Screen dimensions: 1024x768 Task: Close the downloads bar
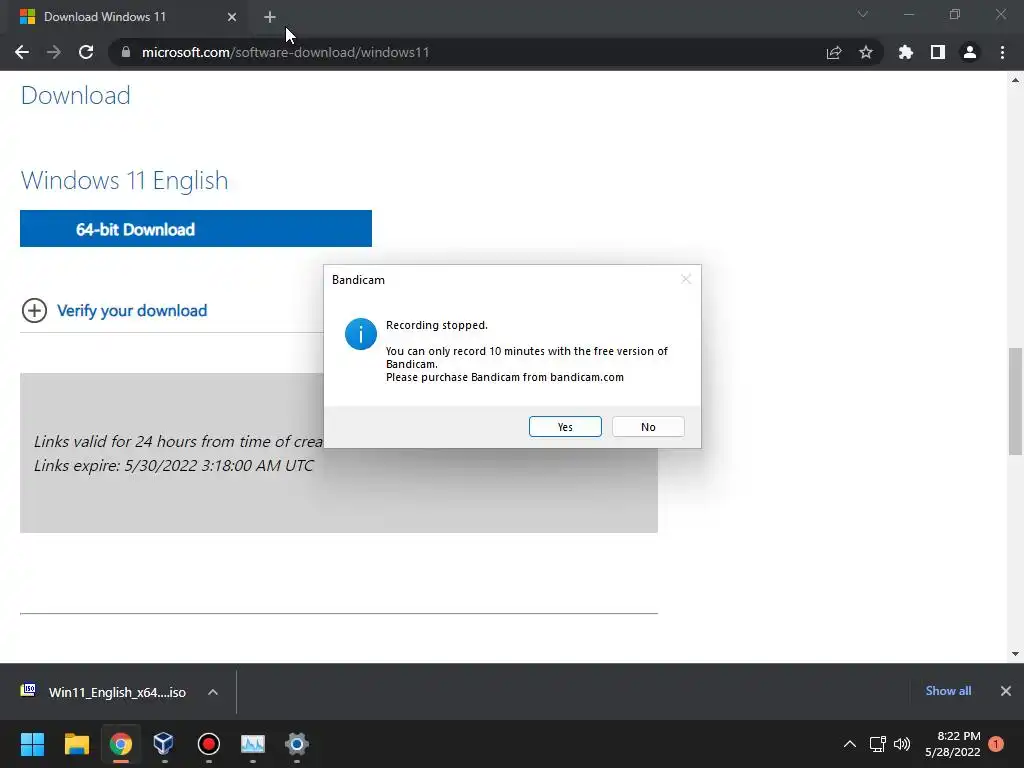1006,691
